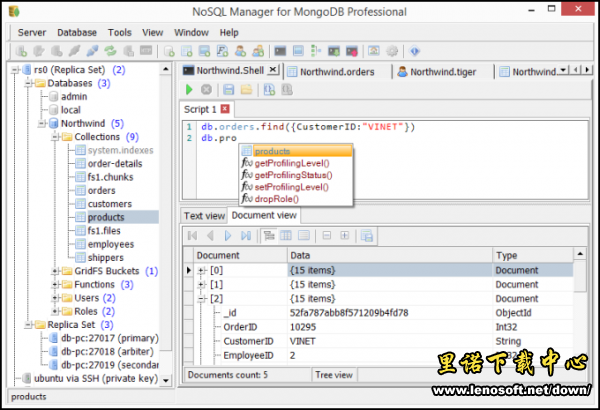Choose products from autocomplete list
This screenshot has height=410, width=600.
296,151
